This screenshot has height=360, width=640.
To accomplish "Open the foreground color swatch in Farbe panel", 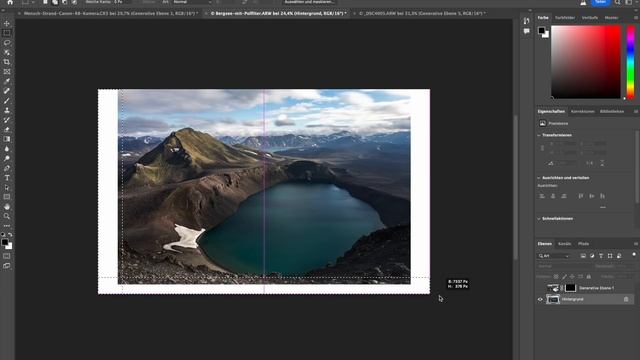I will (542, 30).
